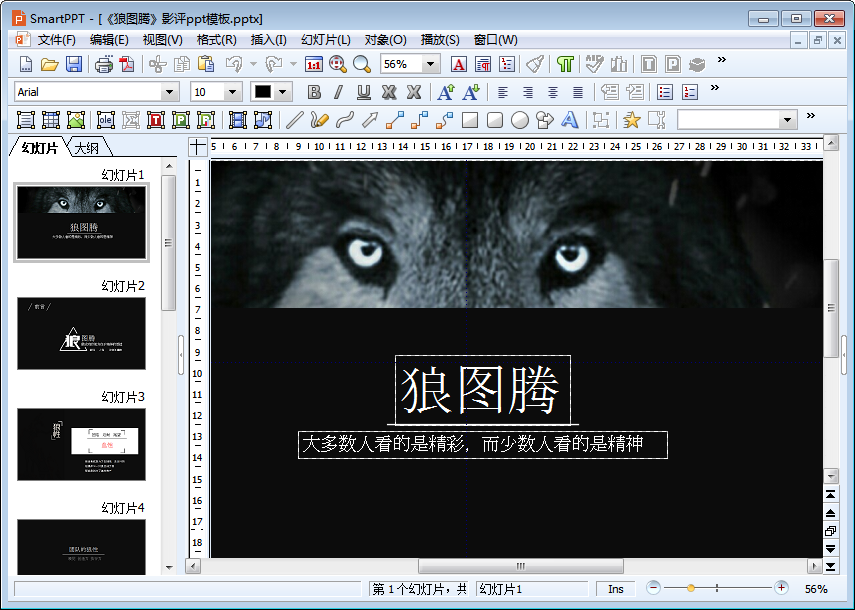
Task: Select the ellipse shape tool
Action: click(x=520, y=120)
